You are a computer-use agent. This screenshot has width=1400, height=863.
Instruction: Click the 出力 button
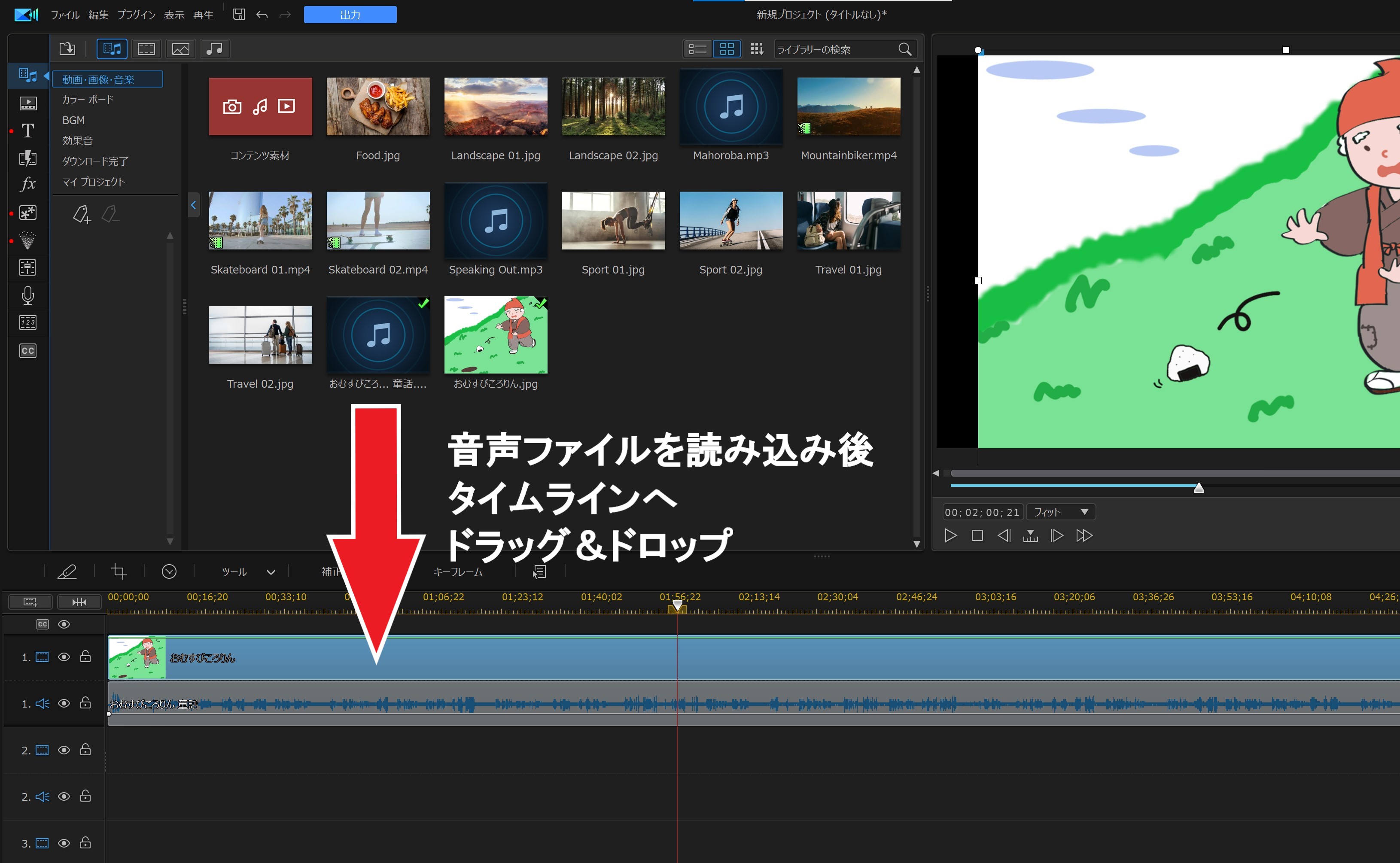coord(350,15)
